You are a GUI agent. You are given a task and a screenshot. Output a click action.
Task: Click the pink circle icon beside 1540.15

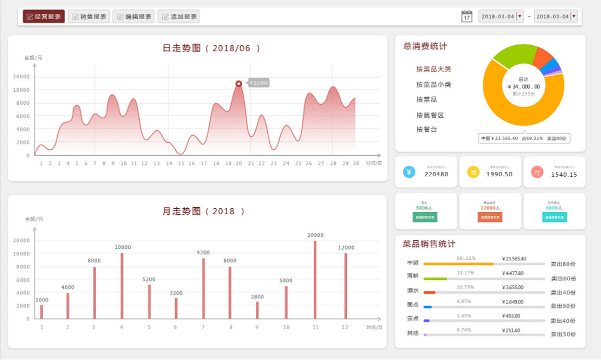(537, 172)
